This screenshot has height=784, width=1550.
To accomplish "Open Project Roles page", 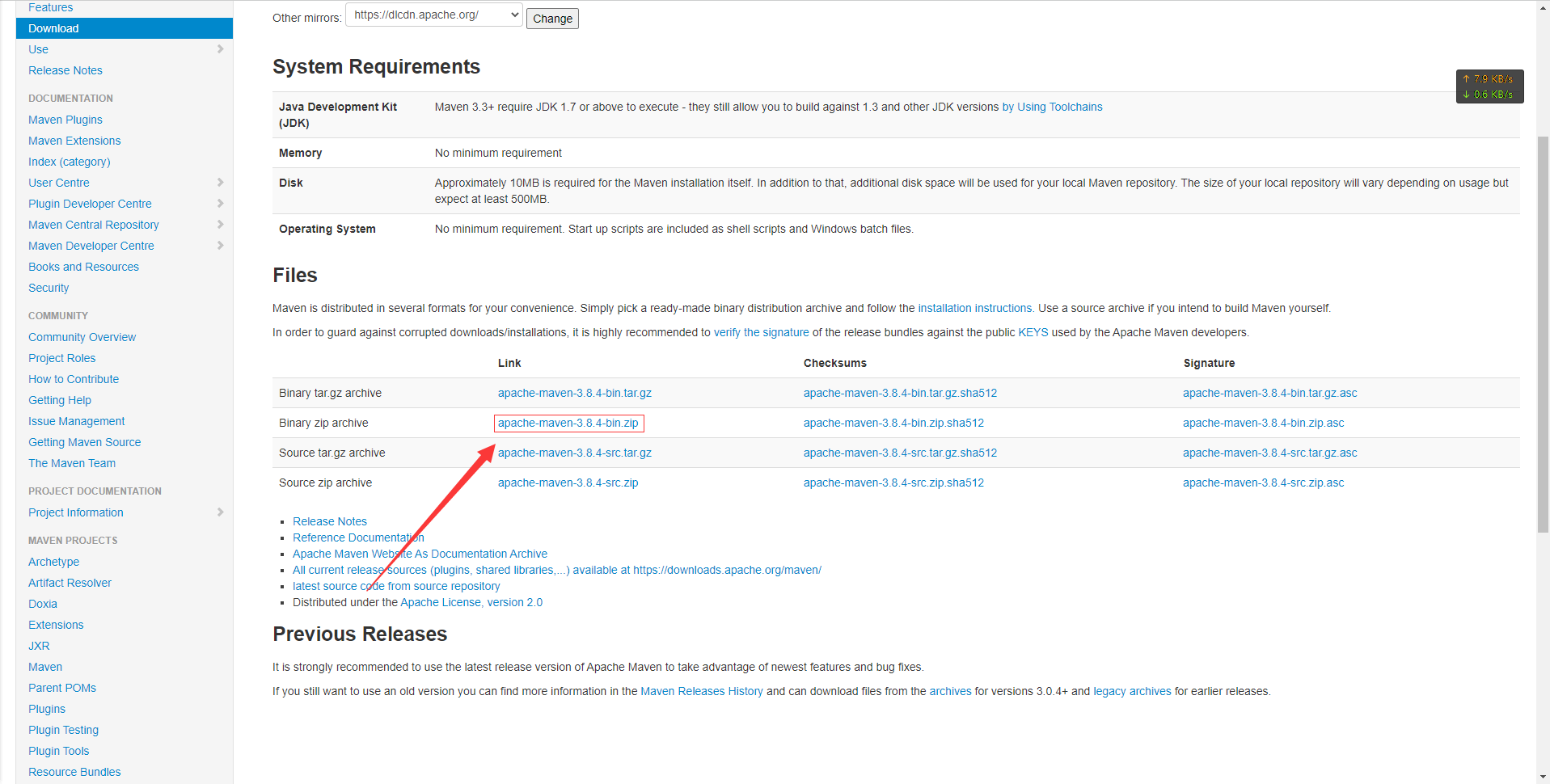I will (61, 358).
